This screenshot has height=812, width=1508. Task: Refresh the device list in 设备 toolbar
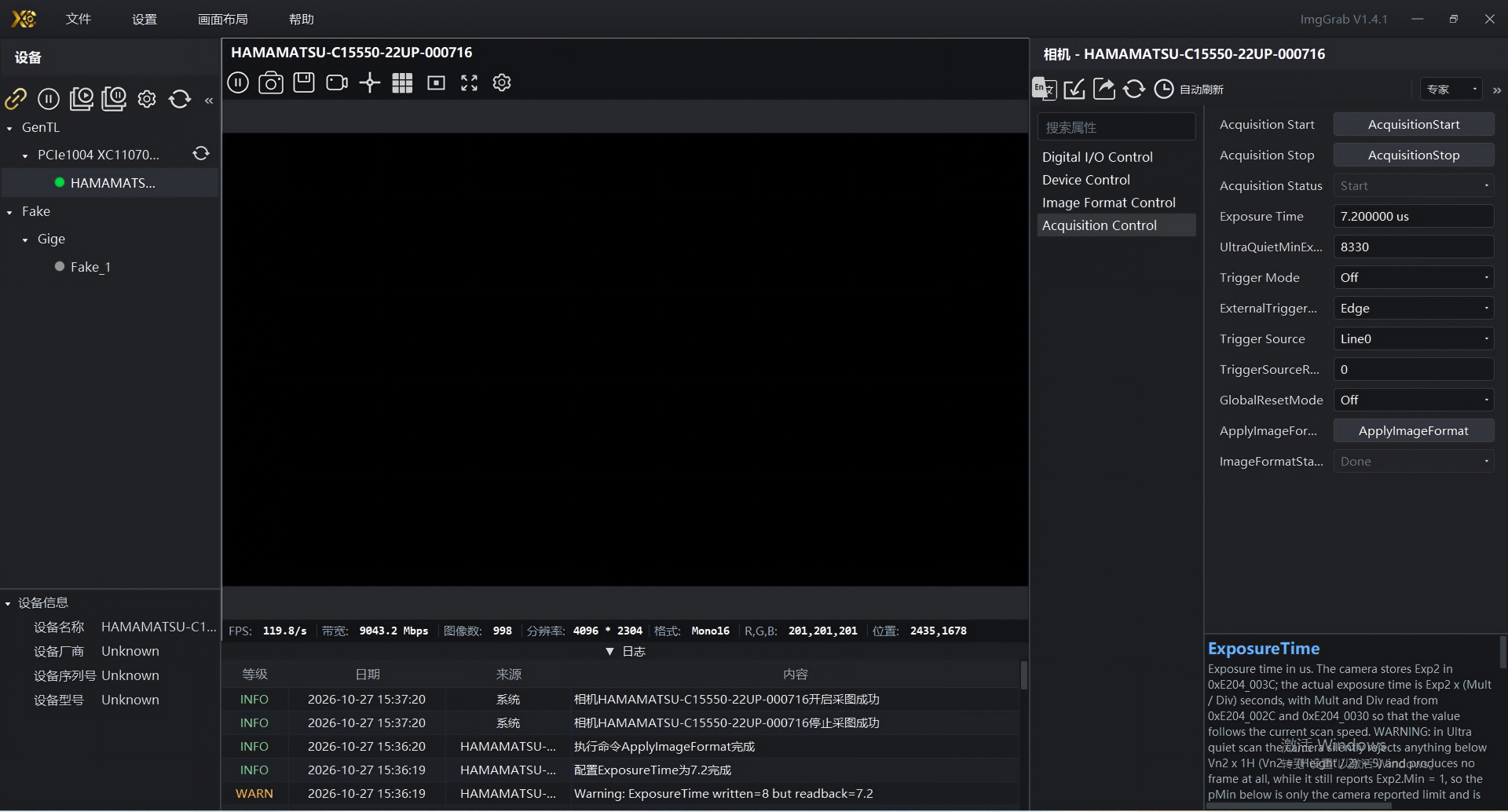[x=180, y=99]
